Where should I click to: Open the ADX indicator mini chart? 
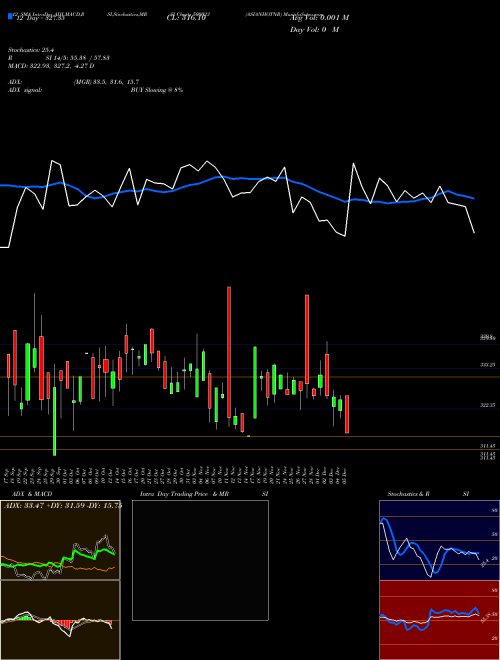[x=60, y=540]
